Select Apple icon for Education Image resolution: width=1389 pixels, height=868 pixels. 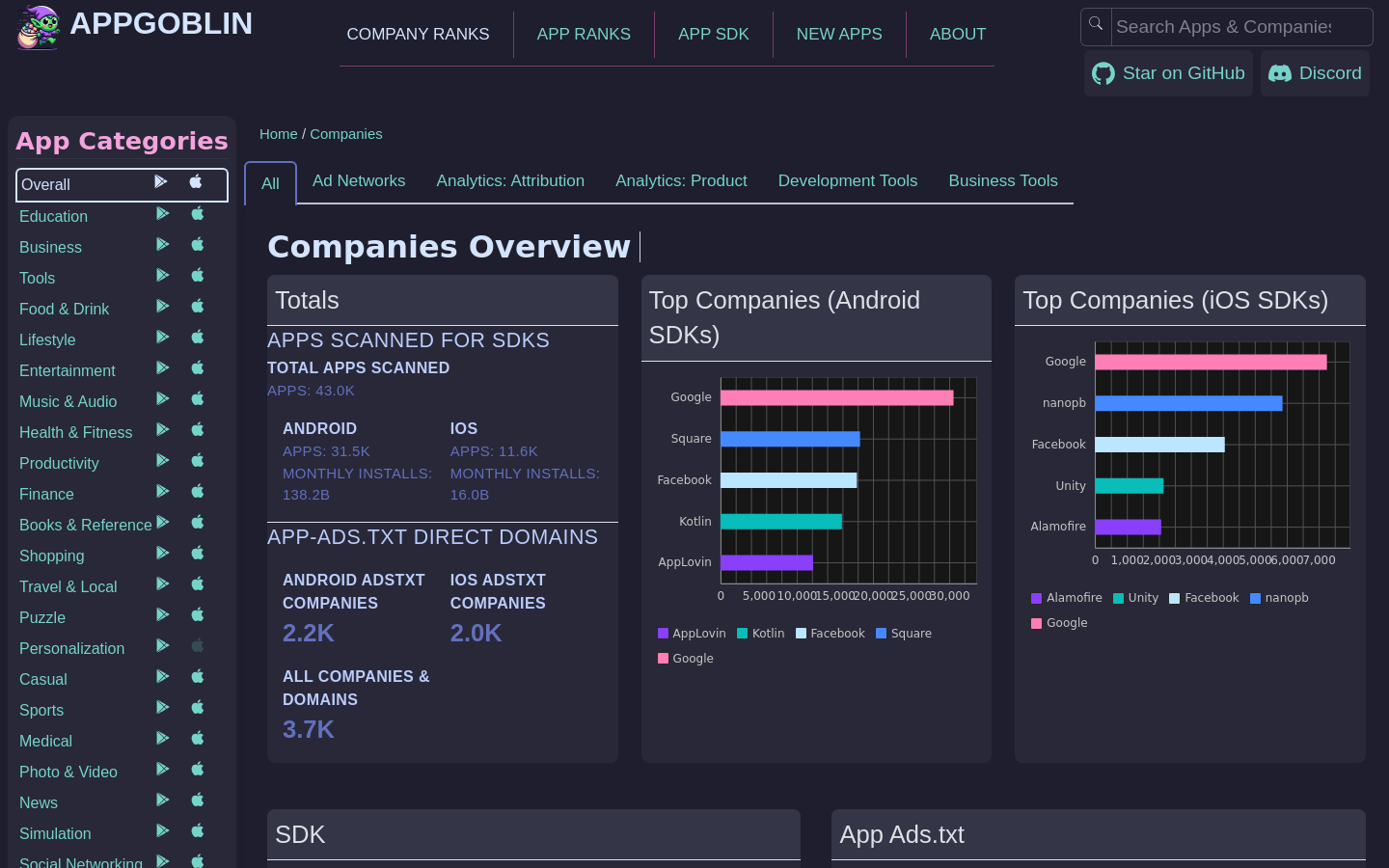(x=198, y=213)
